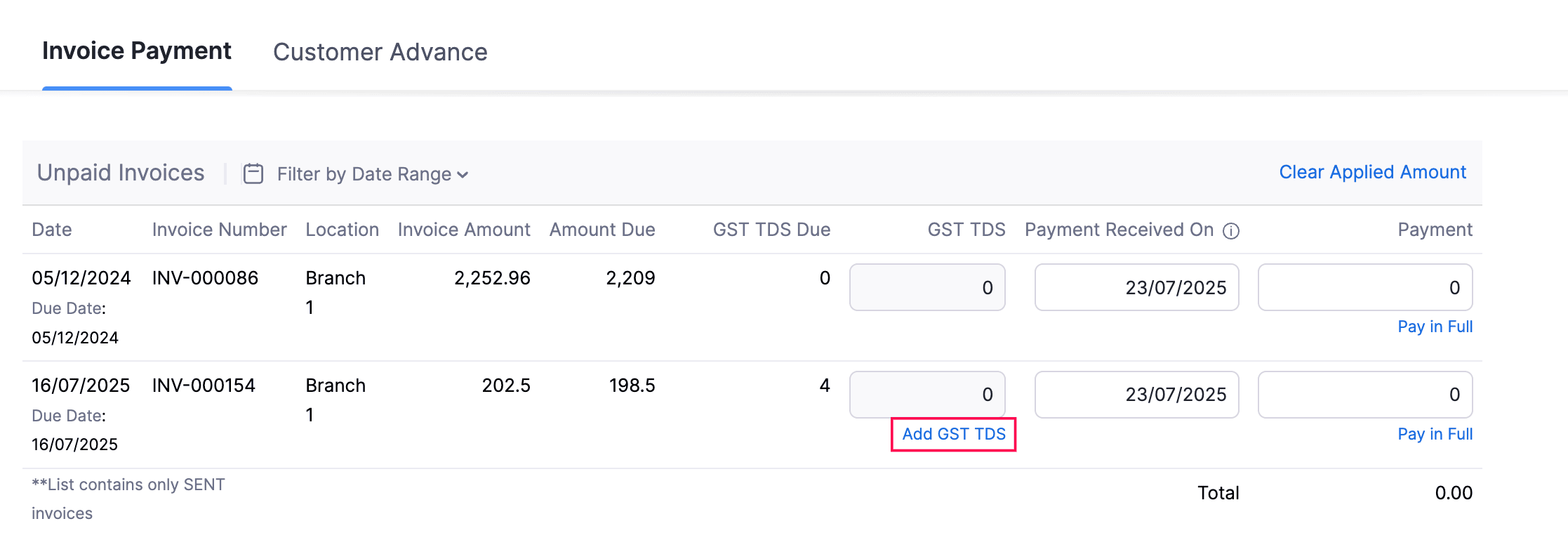Screen dimensions: 1568x559
Task: Click invoice number INV-000086
Action: tap(204, 277)
